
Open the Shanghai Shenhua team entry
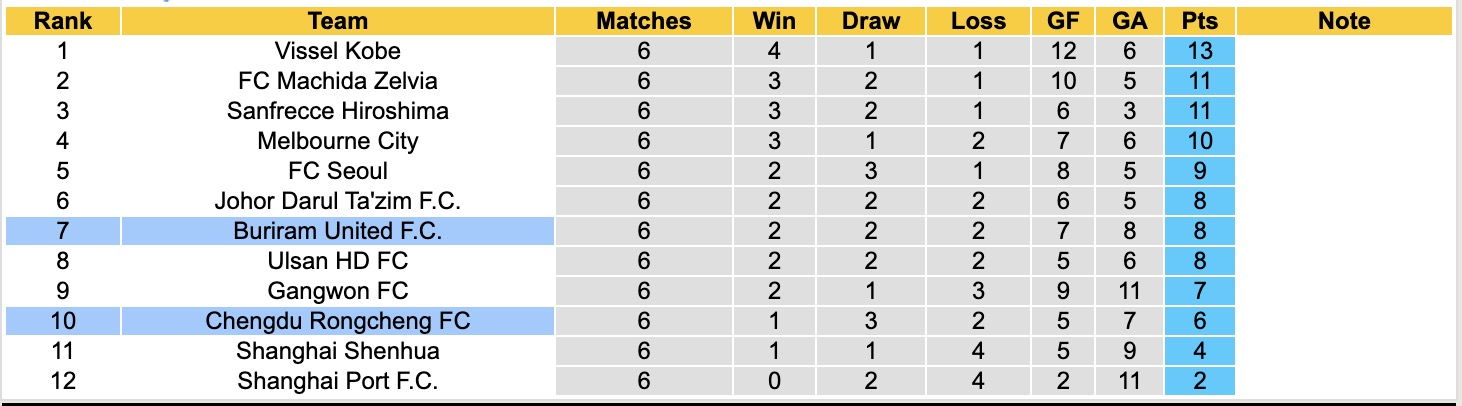[x=337, y=351]
